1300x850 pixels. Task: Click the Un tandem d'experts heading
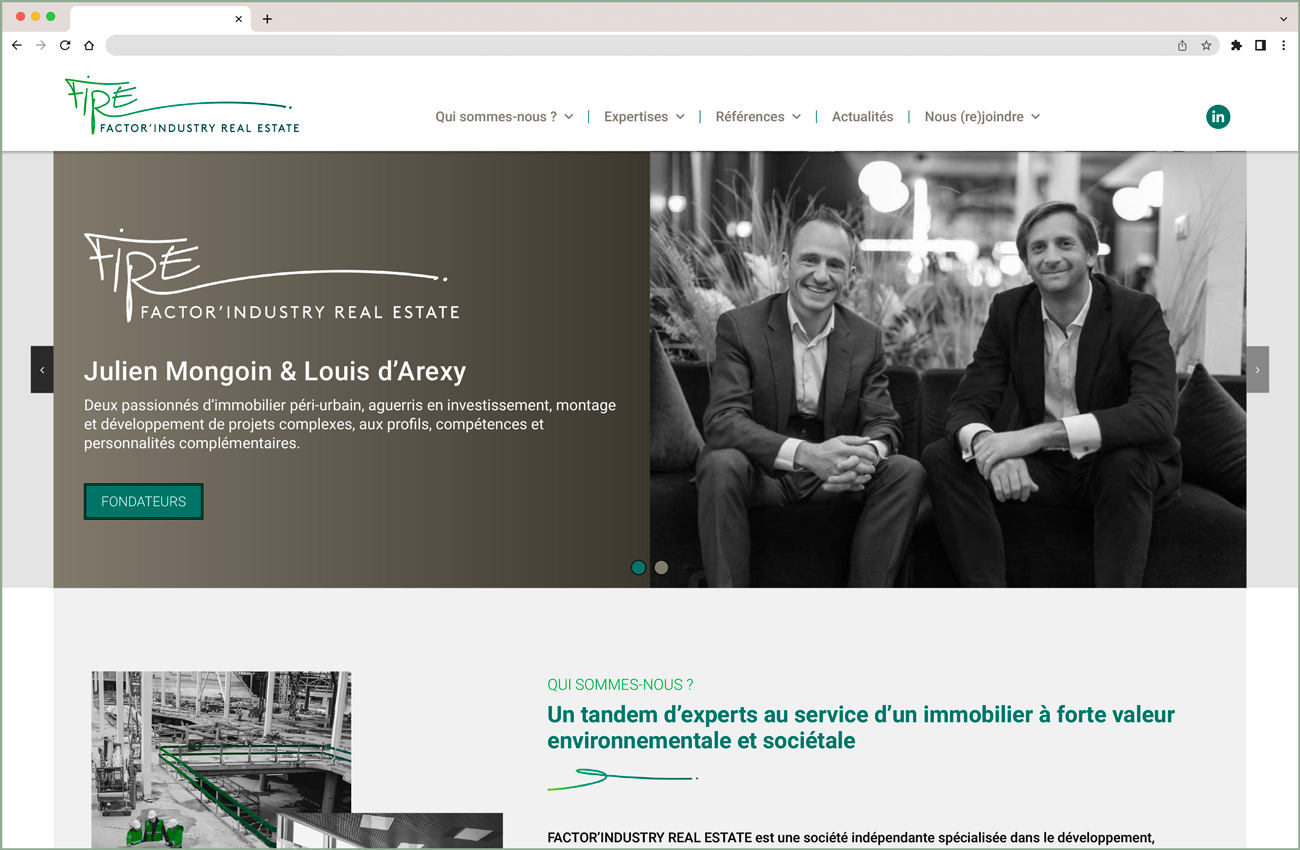[x=861, y=727]
